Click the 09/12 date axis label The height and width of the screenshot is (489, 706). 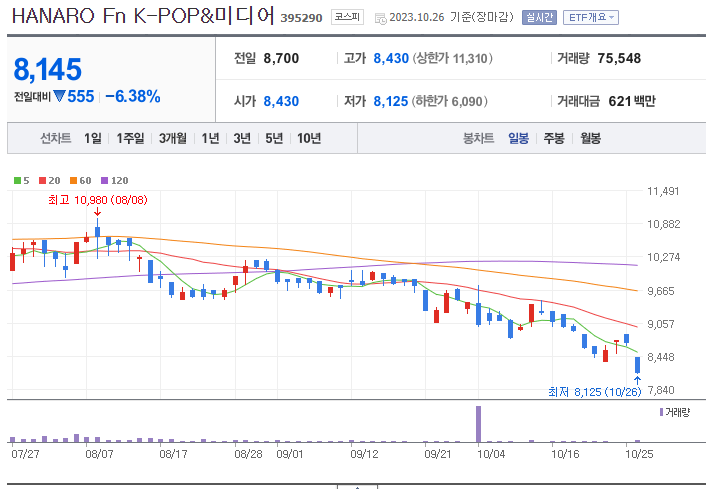click(x=364, y=454)
